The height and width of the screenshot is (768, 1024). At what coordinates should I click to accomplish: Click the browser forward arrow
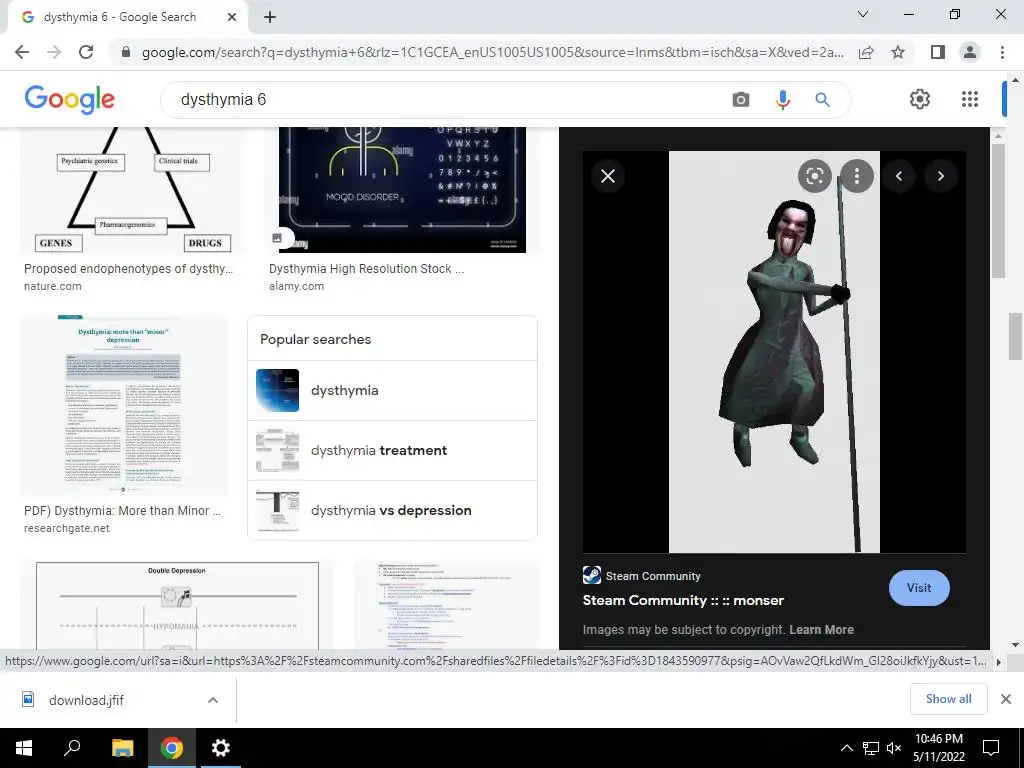coord(54,52)
